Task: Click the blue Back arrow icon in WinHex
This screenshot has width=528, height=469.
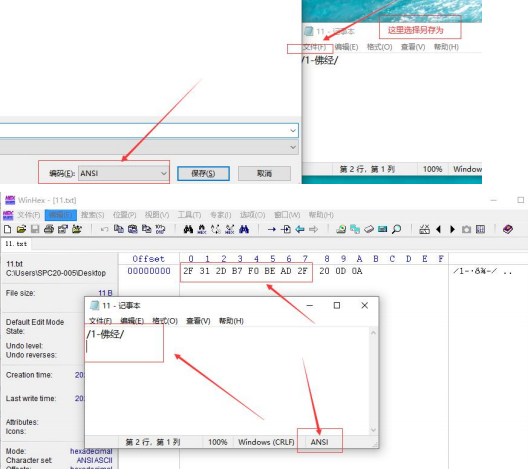Action: pyautogui.click(x=300, y=229)
